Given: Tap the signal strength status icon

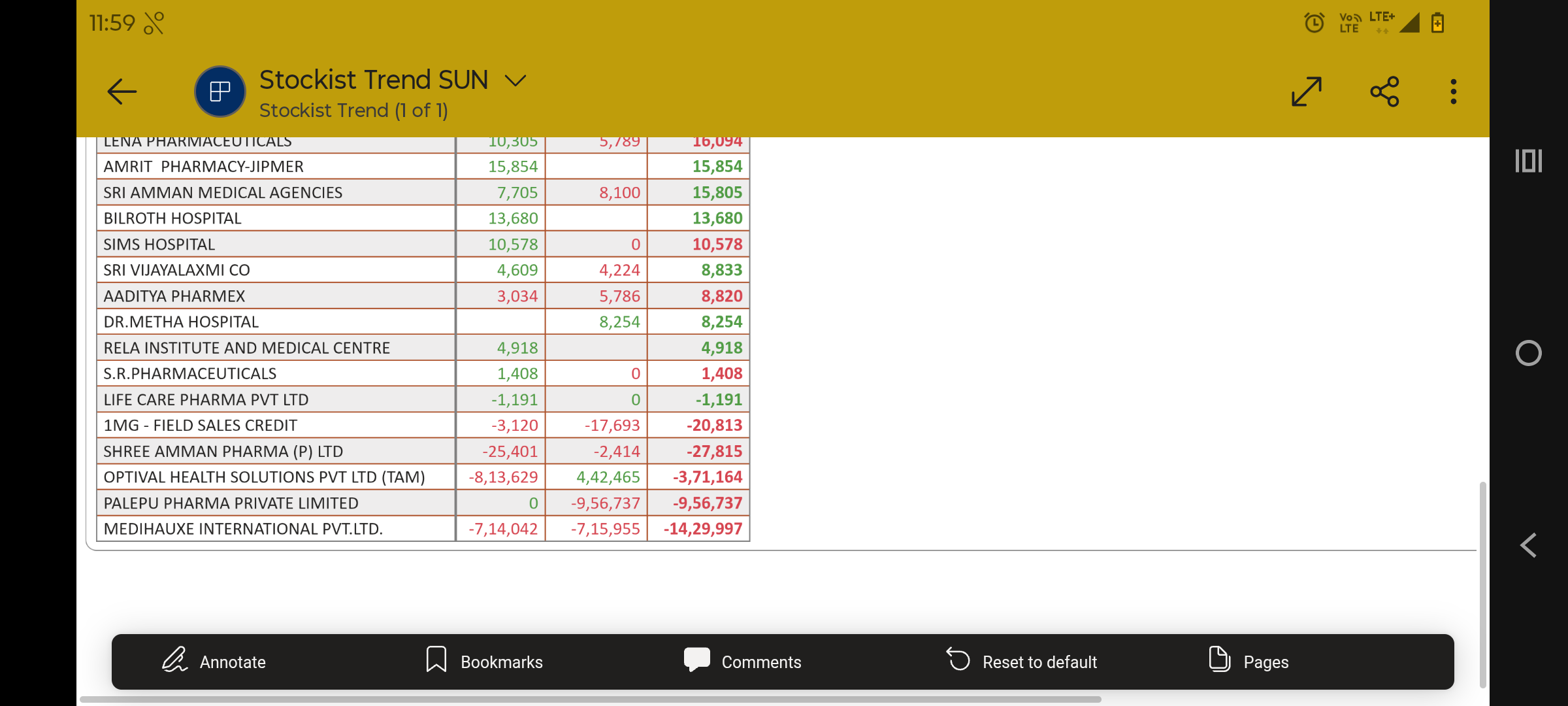Looking at the screenshot, I should click(1410, 23).
